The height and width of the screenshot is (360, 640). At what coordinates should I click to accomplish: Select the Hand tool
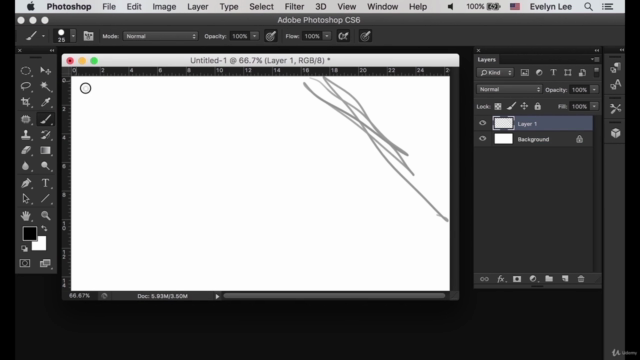(x=26, y=216)
